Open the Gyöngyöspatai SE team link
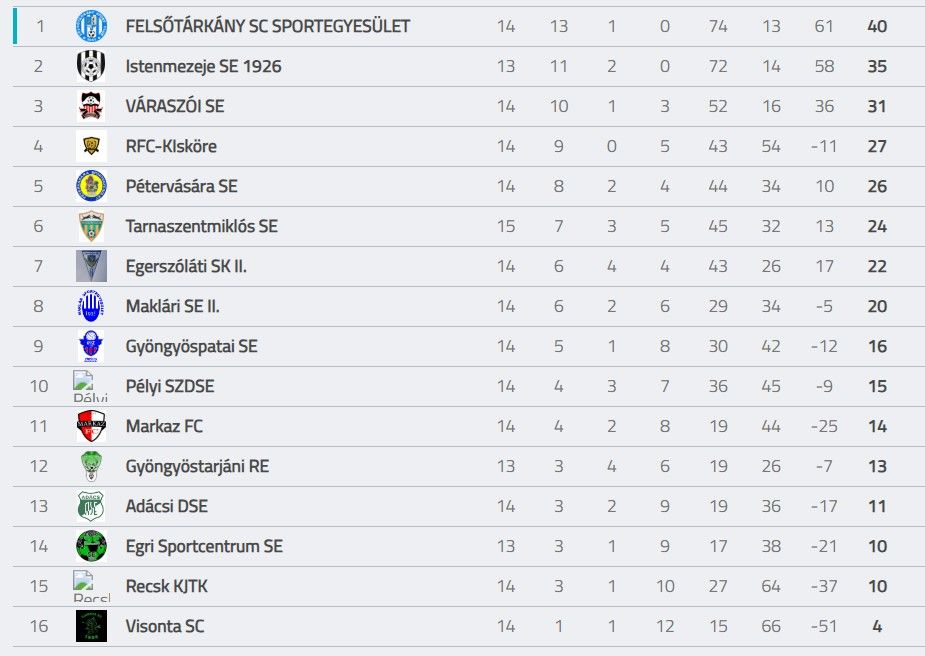925x656 pixels. pyautogui.click(x=192, y=346)
